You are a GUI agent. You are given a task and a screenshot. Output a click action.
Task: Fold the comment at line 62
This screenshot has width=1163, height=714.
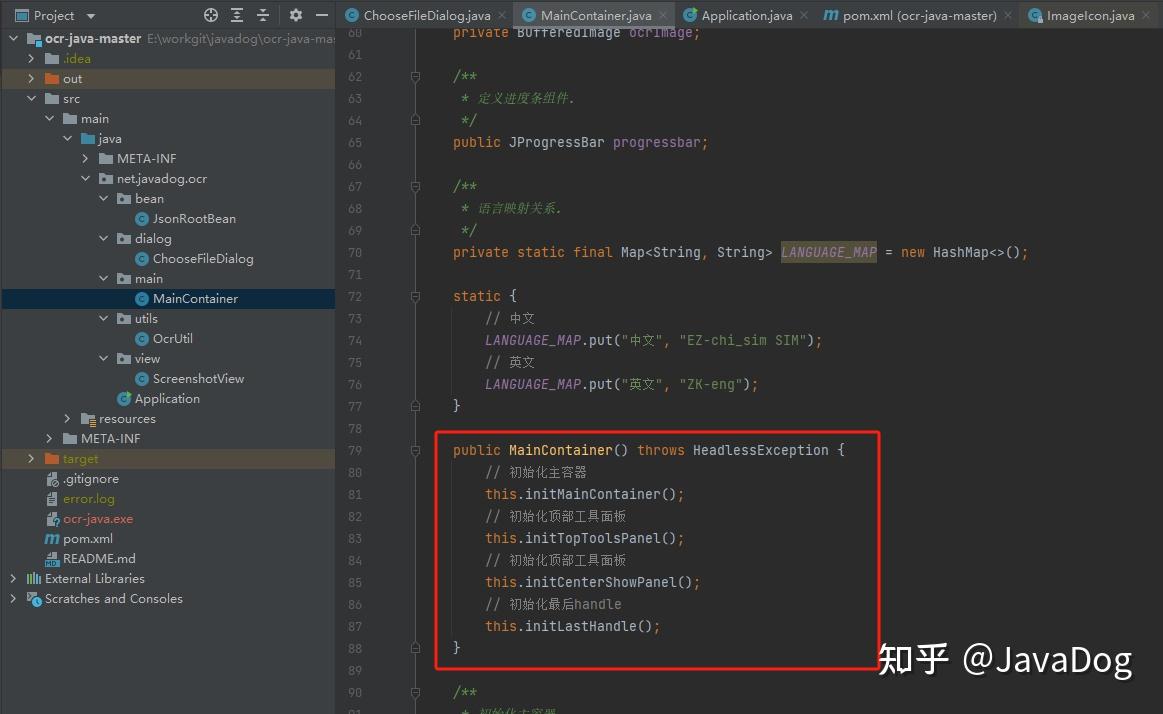click(415, 76)
